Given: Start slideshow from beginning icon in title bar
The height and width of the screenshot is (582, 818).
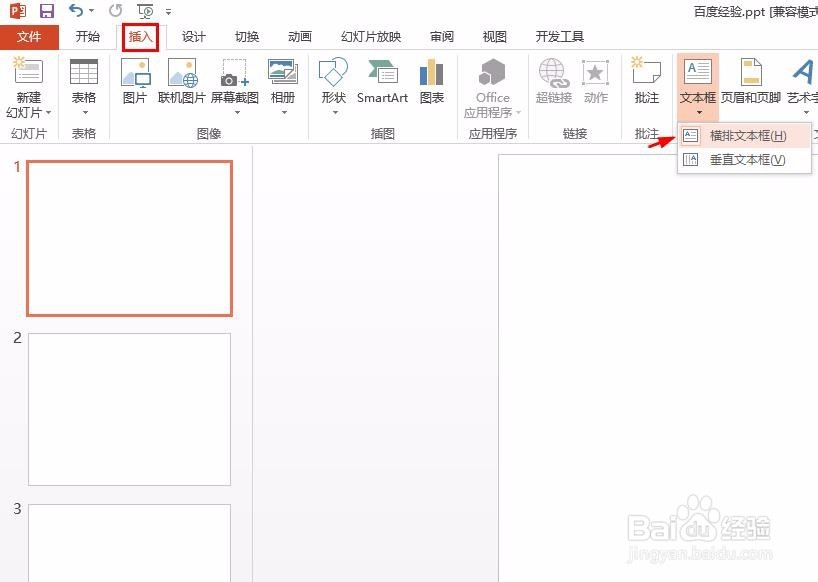Looking at the screenshot, I should (146, 11).
